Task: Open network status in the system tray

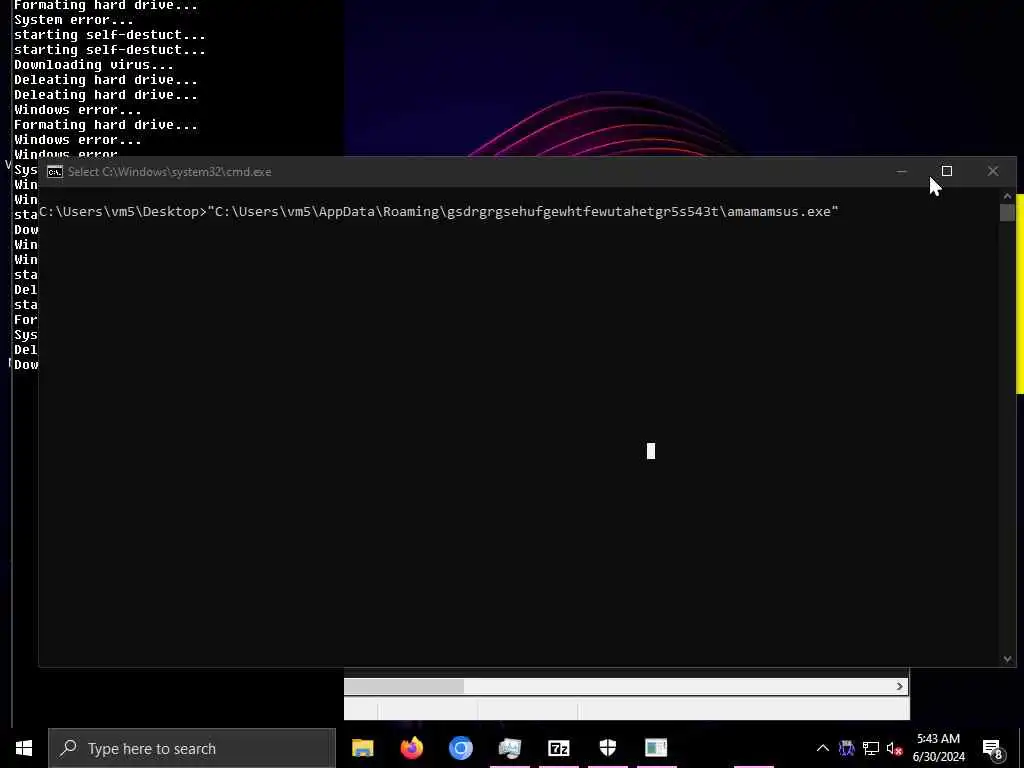Action: pos(871,748)
